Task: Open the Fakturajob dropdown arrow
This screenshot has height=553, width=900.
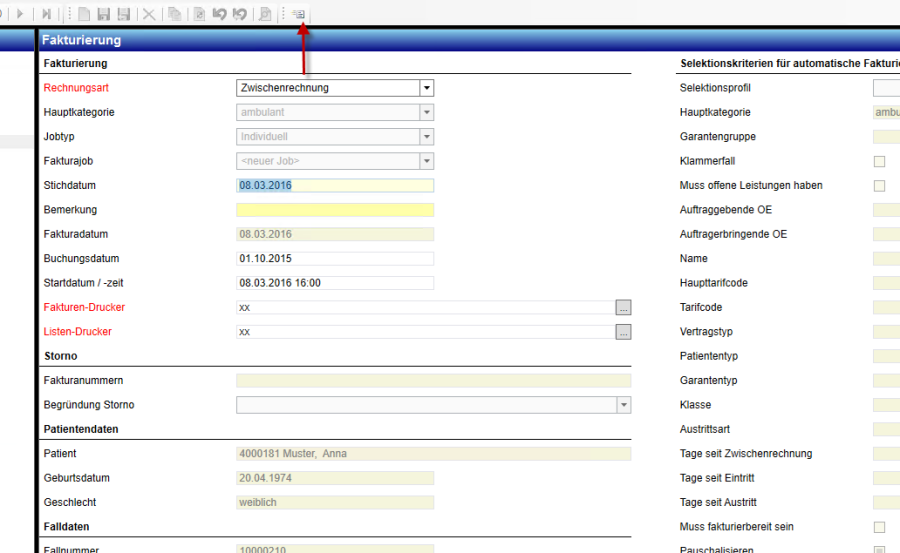Action: click(x=426, y=161)
